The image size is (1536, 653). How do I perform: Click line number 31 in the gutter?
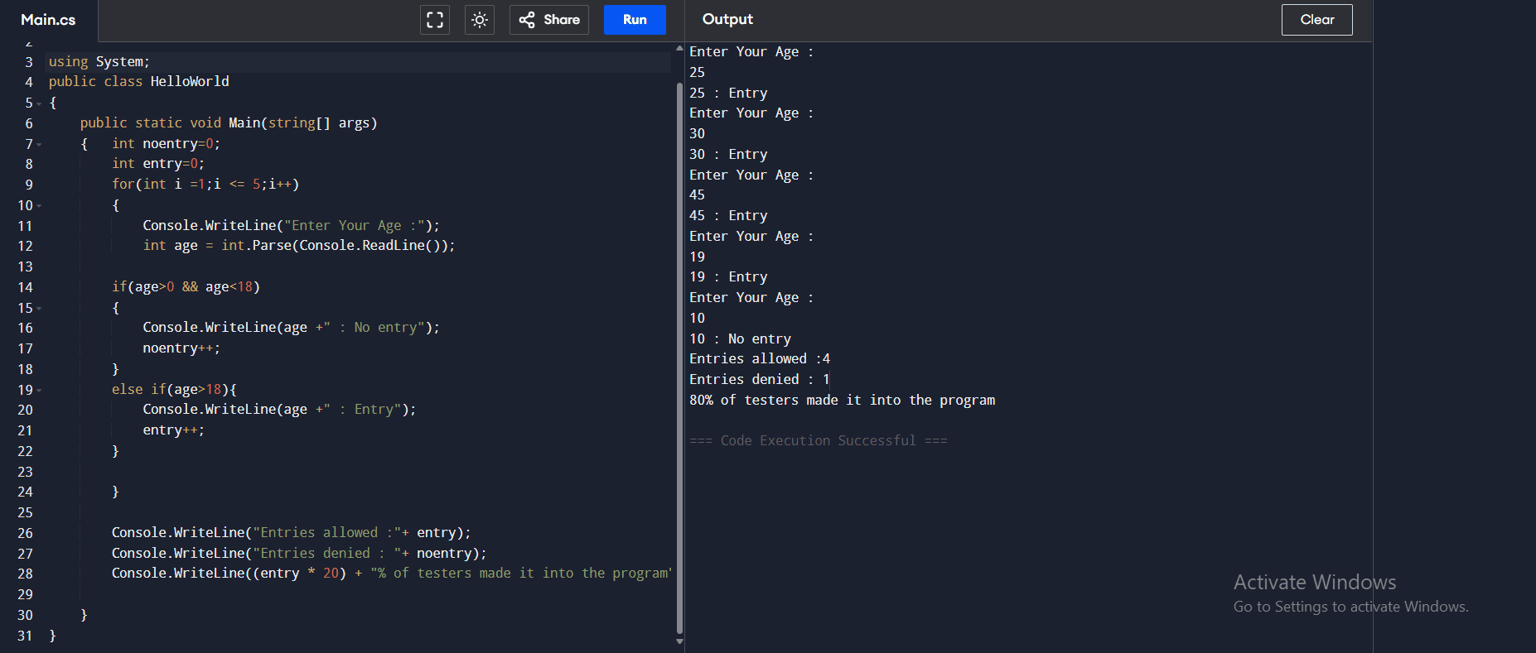point(25,636)
